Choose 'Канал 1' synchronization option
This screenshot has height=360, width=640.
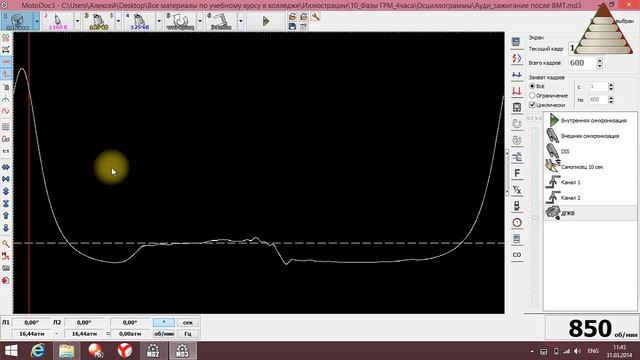click(x=591, y=182)
